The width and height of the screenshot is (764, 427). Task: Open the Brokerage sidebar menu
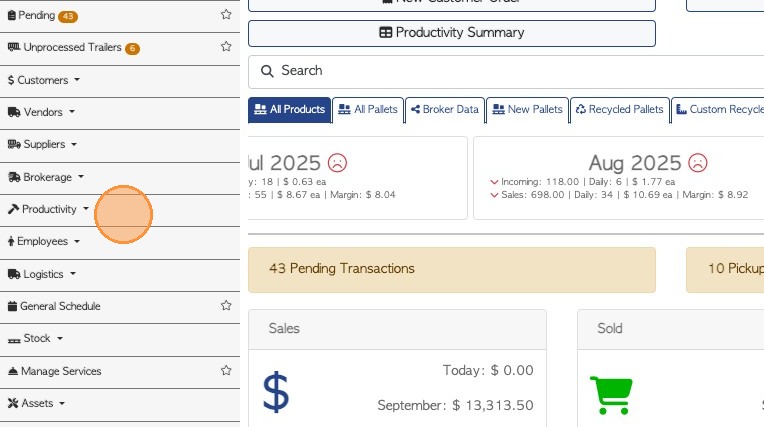point(47,177)
